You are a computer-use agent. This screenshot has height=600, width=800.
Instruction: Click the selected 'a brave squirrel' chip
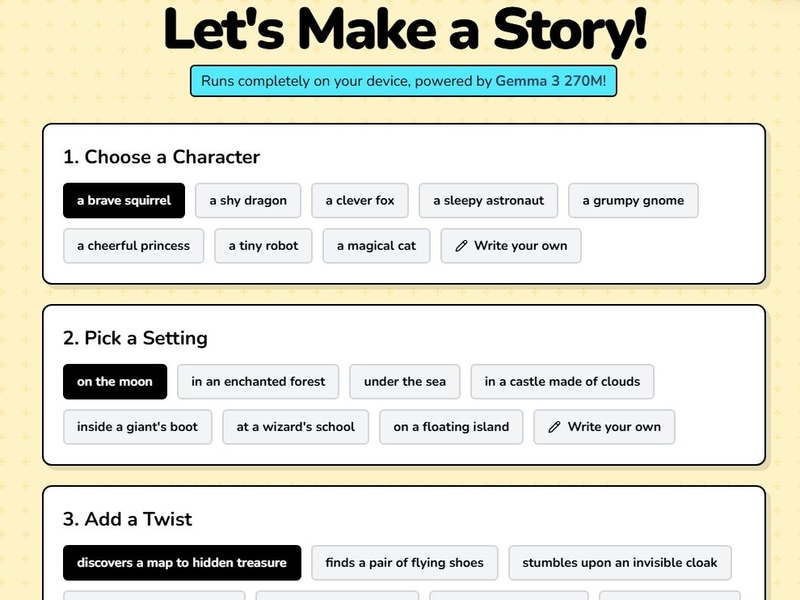pyautogui.click(x=123, y=200)
